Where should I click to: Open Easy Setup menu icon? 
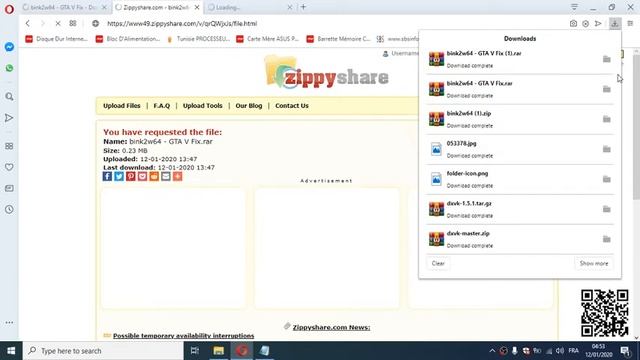coord(630,24)
